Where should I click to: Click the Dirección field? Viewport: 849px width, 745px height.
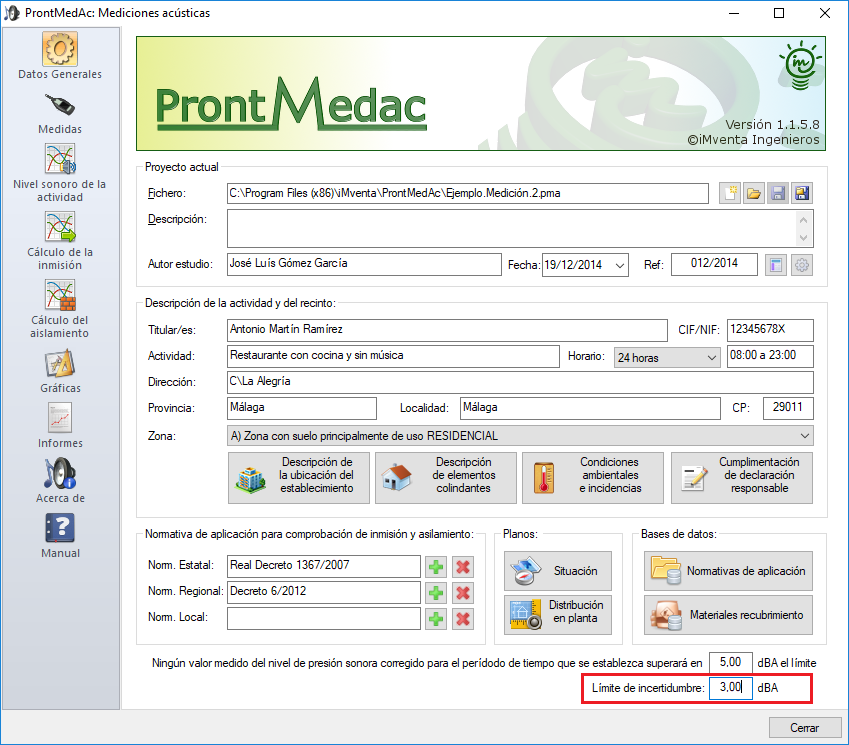click(x=520, y=382)
